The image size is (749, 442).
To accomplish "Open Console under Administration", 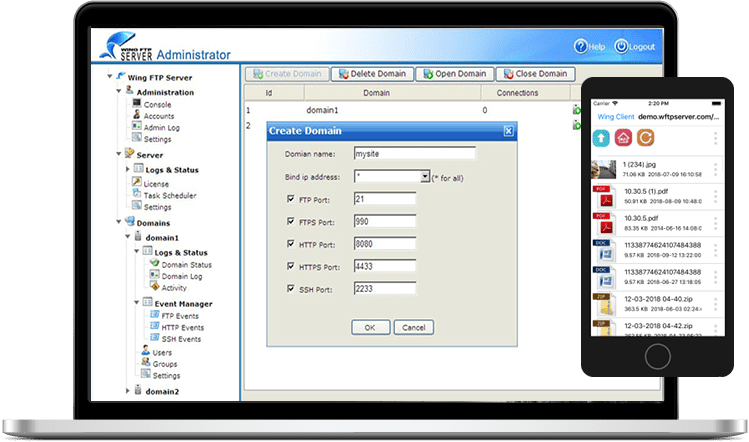I will click(157, 104).
